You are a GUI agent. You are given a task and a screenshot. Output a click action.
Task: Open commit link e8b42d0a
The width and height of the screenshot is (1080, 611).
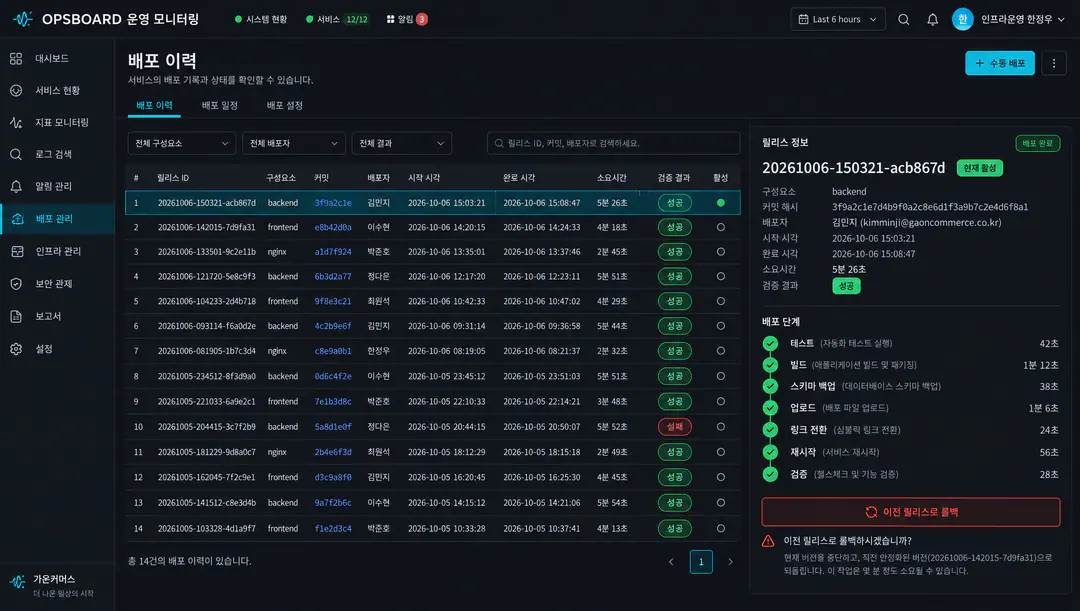point(333,227)
